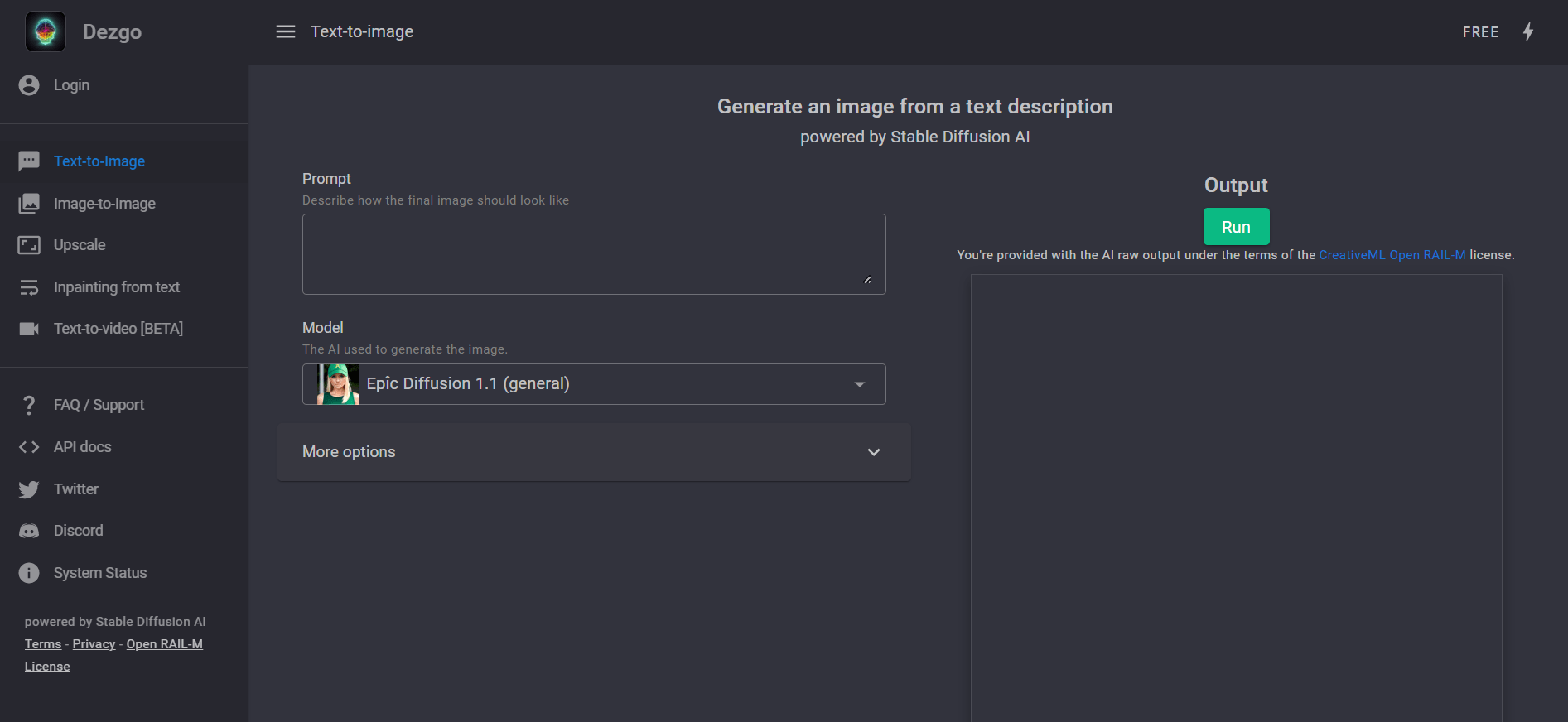Open FAQ / Support link

(124, 405)
